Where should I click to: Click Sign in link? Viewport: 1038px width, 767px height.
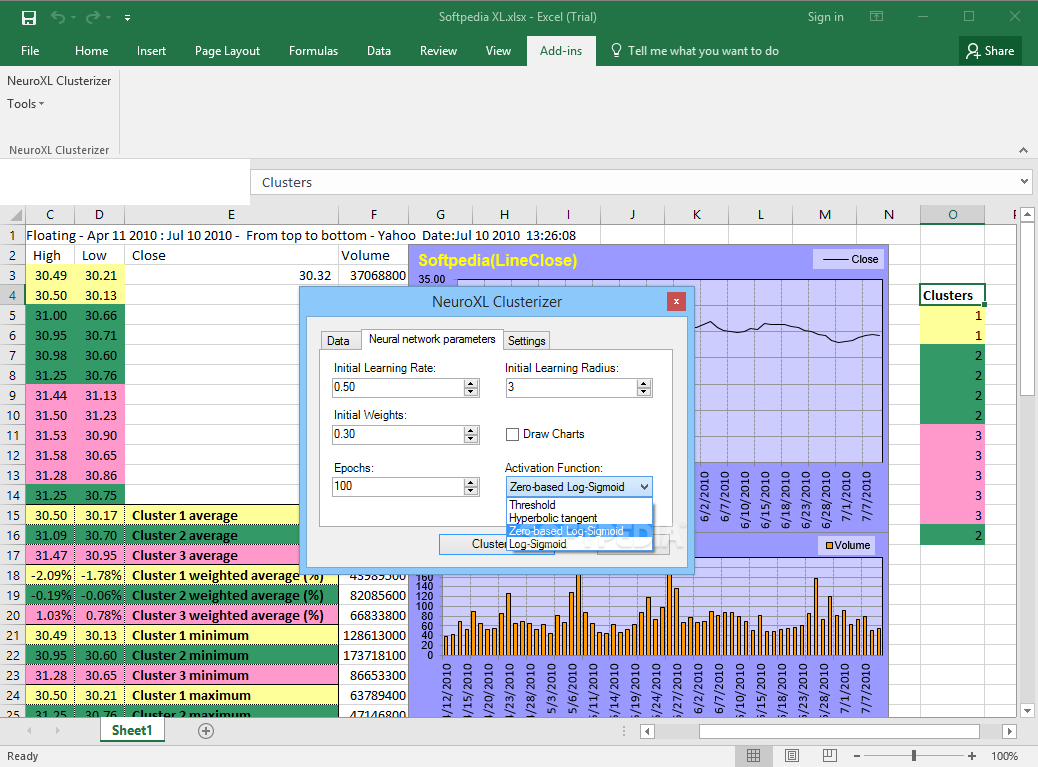pos(826,17)
